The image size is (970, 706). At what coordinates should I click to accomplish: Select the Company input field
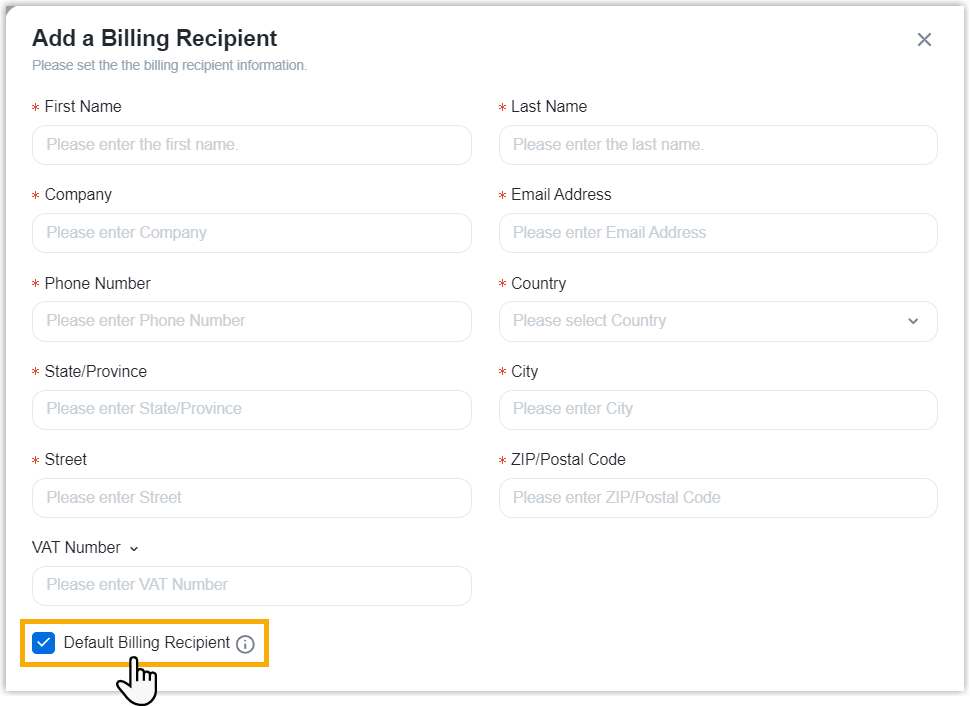coord(251,233)
